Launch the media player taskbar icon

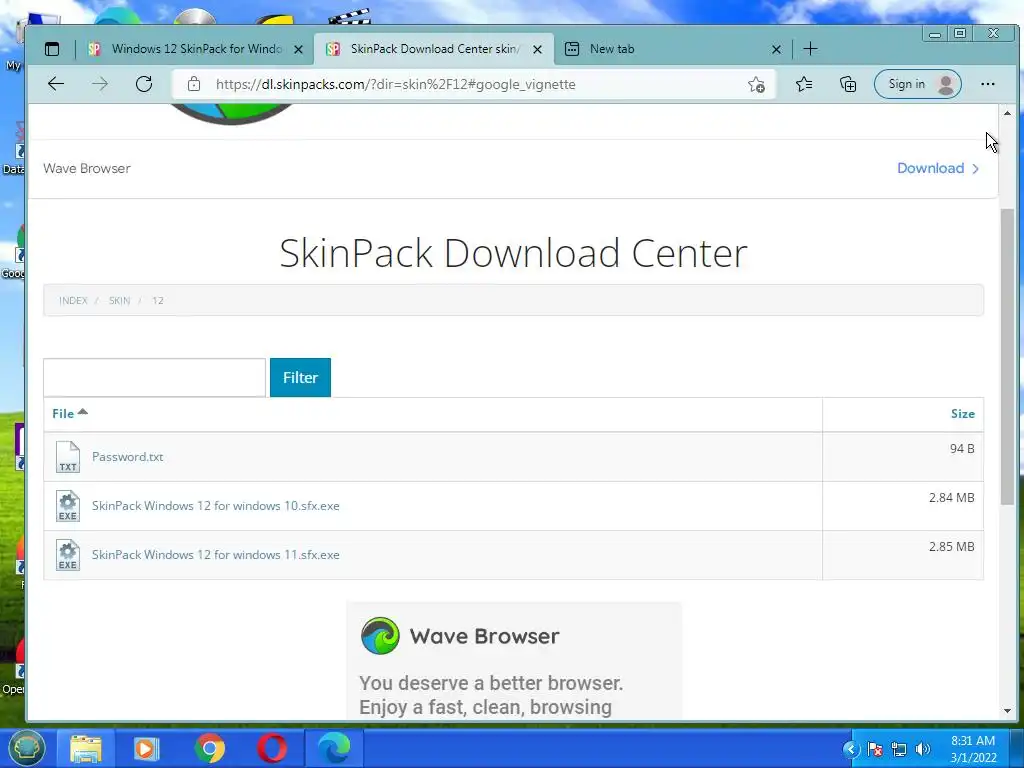tap(146, 748)
